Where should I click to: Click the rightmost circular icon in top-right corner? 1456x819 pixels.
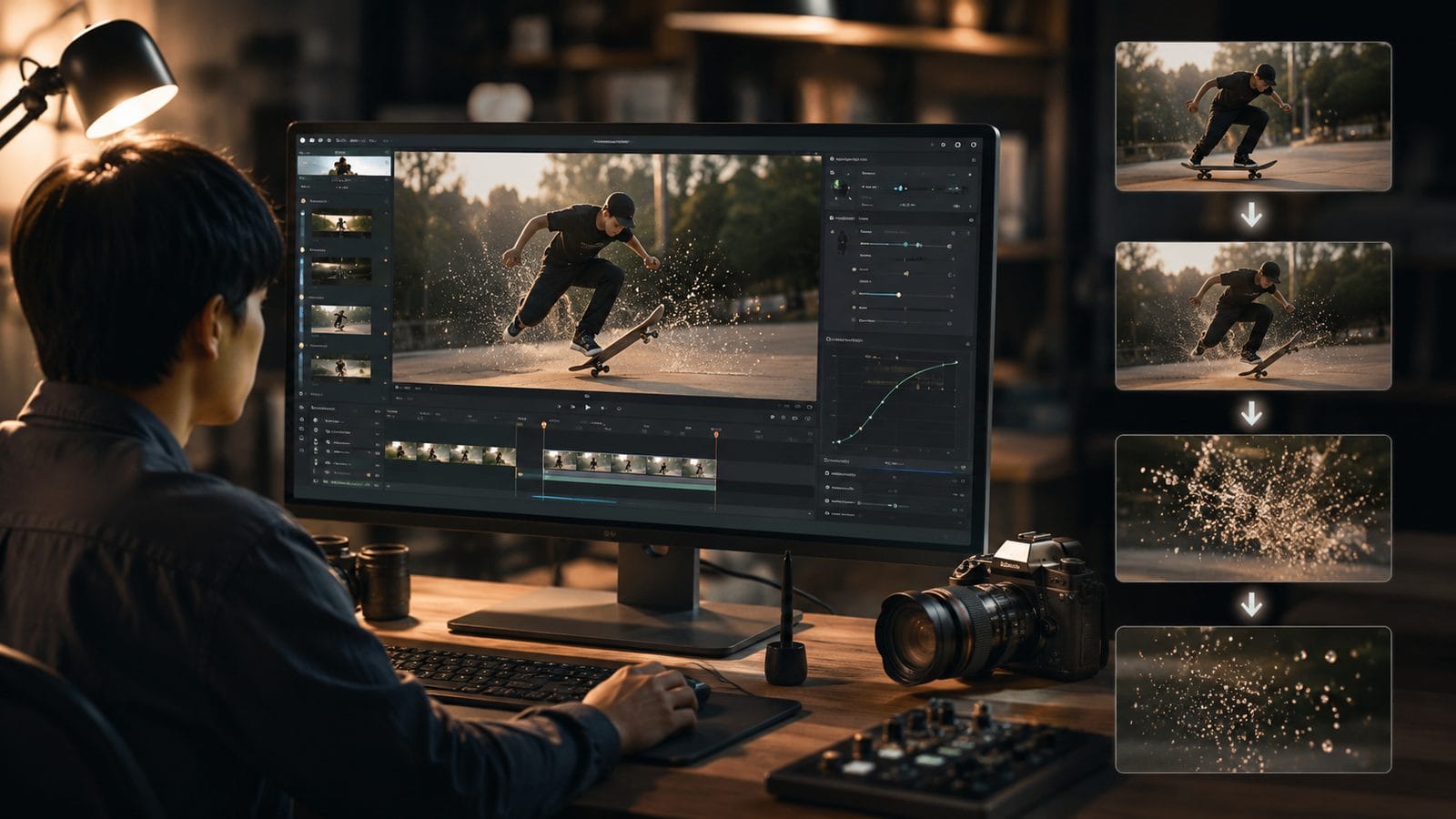coord(974,145)
